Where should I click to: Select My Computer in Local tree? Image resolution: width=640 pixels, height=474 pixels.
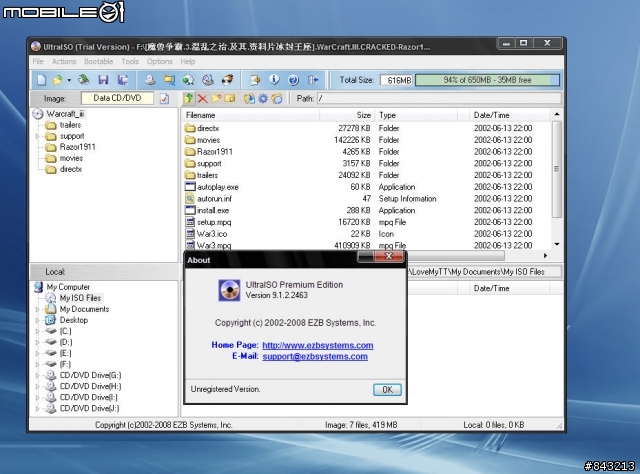(x=68, y=287)
